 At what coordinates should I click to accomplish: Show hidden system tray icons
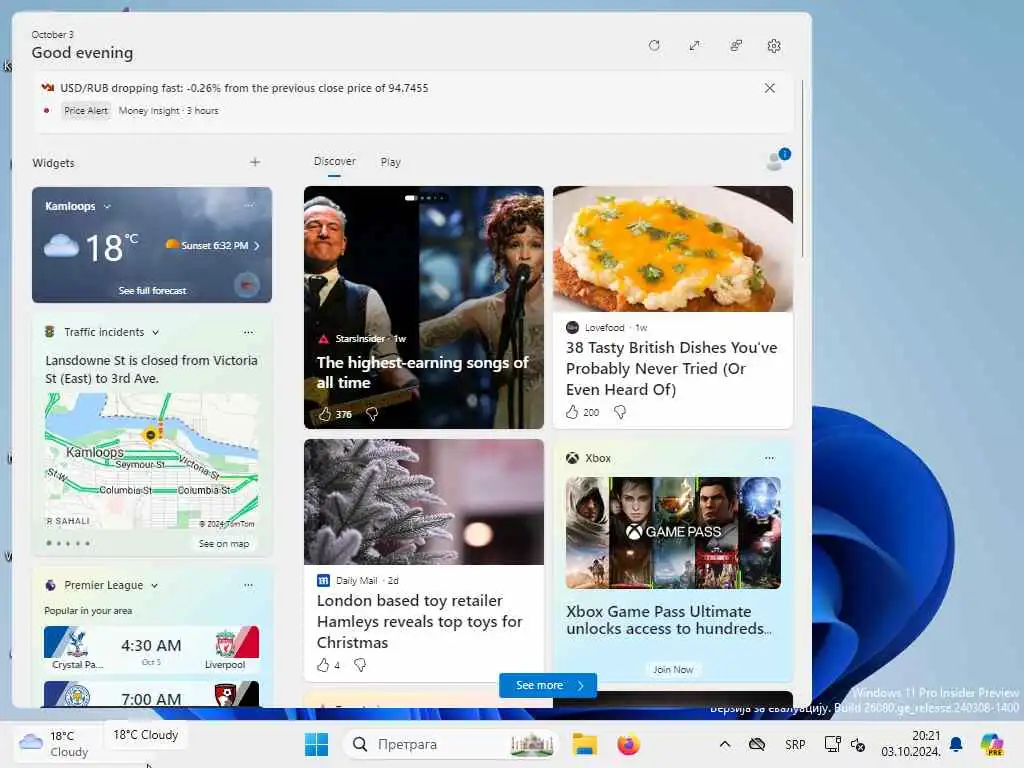[x=724, y=744]
